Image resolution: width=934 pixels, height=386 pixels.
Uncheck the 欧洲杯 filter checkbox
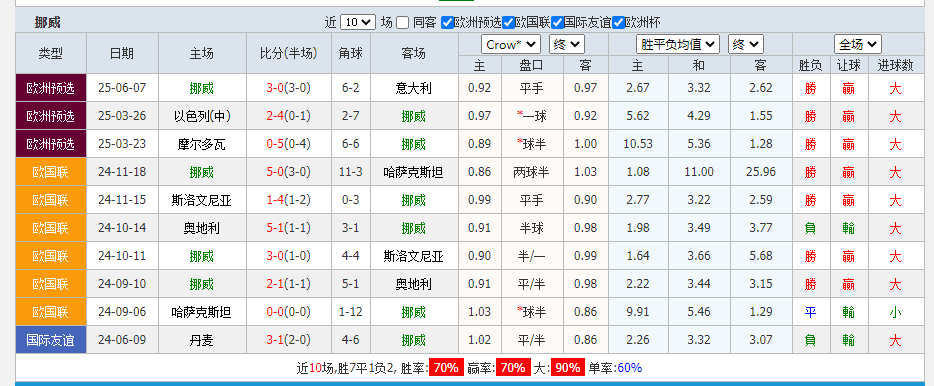tap(618, 23)
